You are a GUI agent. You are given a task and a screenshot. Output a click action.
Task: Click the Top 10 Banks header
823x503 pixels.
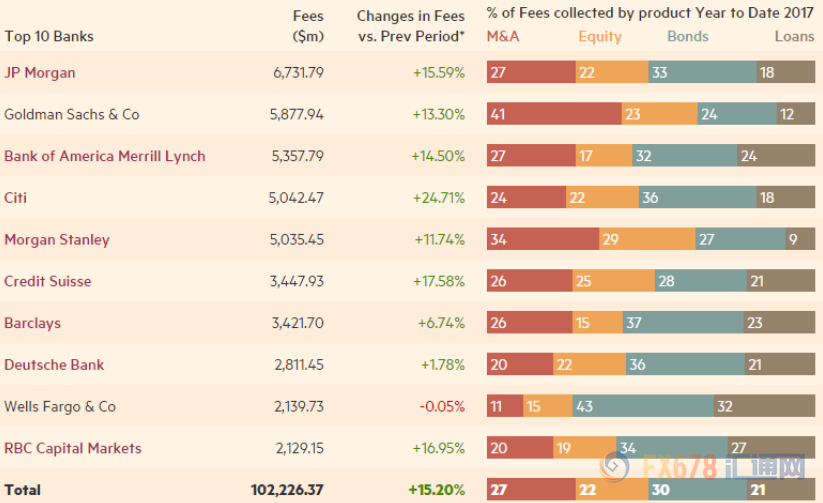pos(49,36)
